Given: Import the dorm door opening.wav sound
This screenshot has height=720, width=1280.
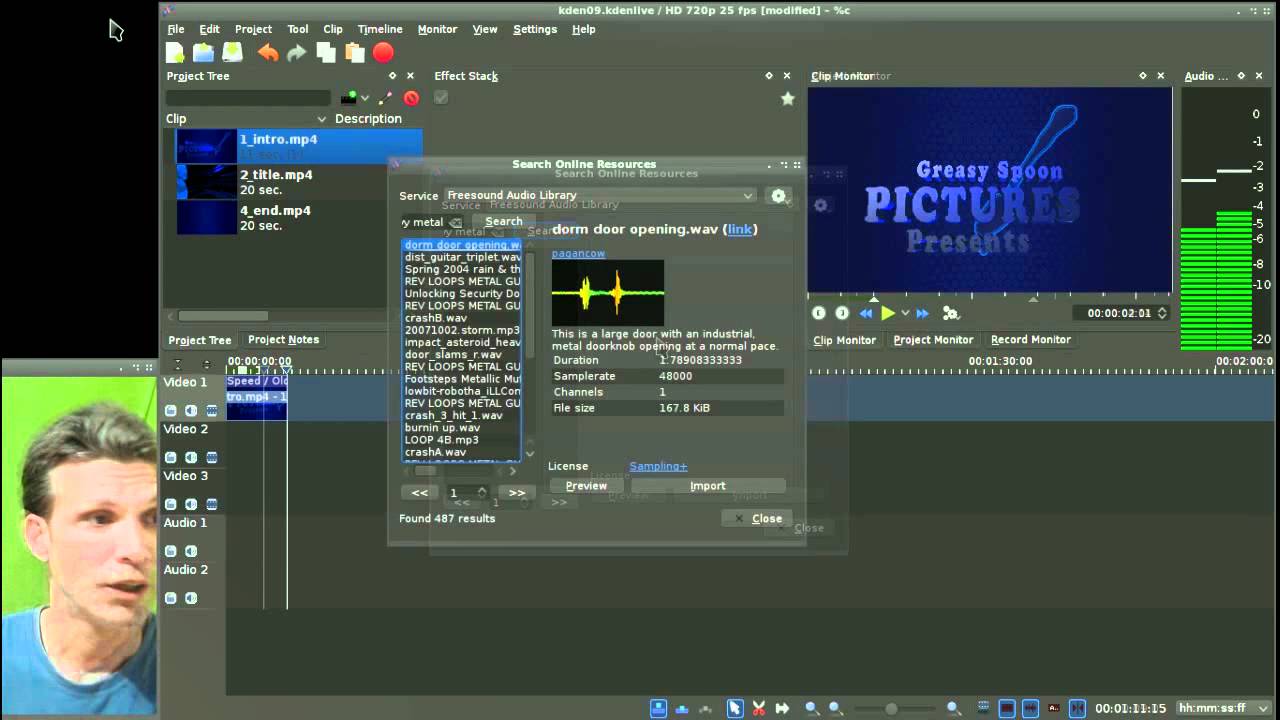Looking at the screenshot, I should (707, 486).
